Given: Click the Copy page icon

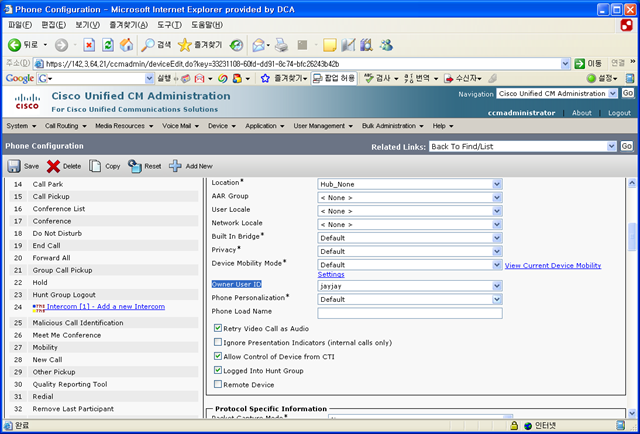Looking at the screenshot, I should (x=95, y=166).
